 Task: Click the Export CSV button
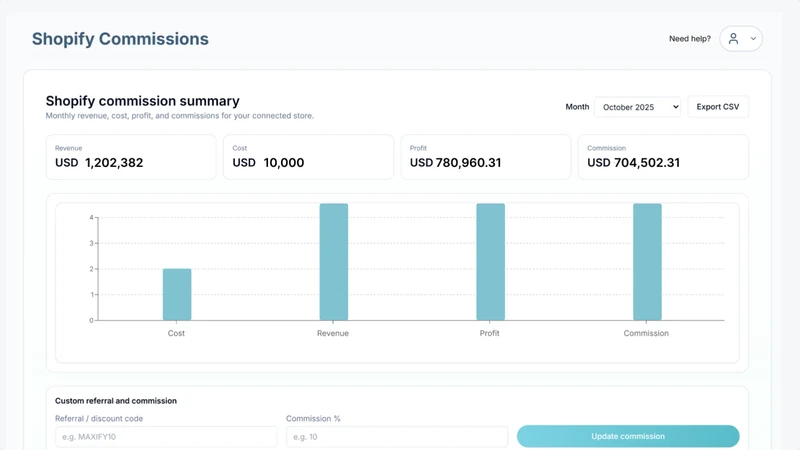[x=718, y=107]
